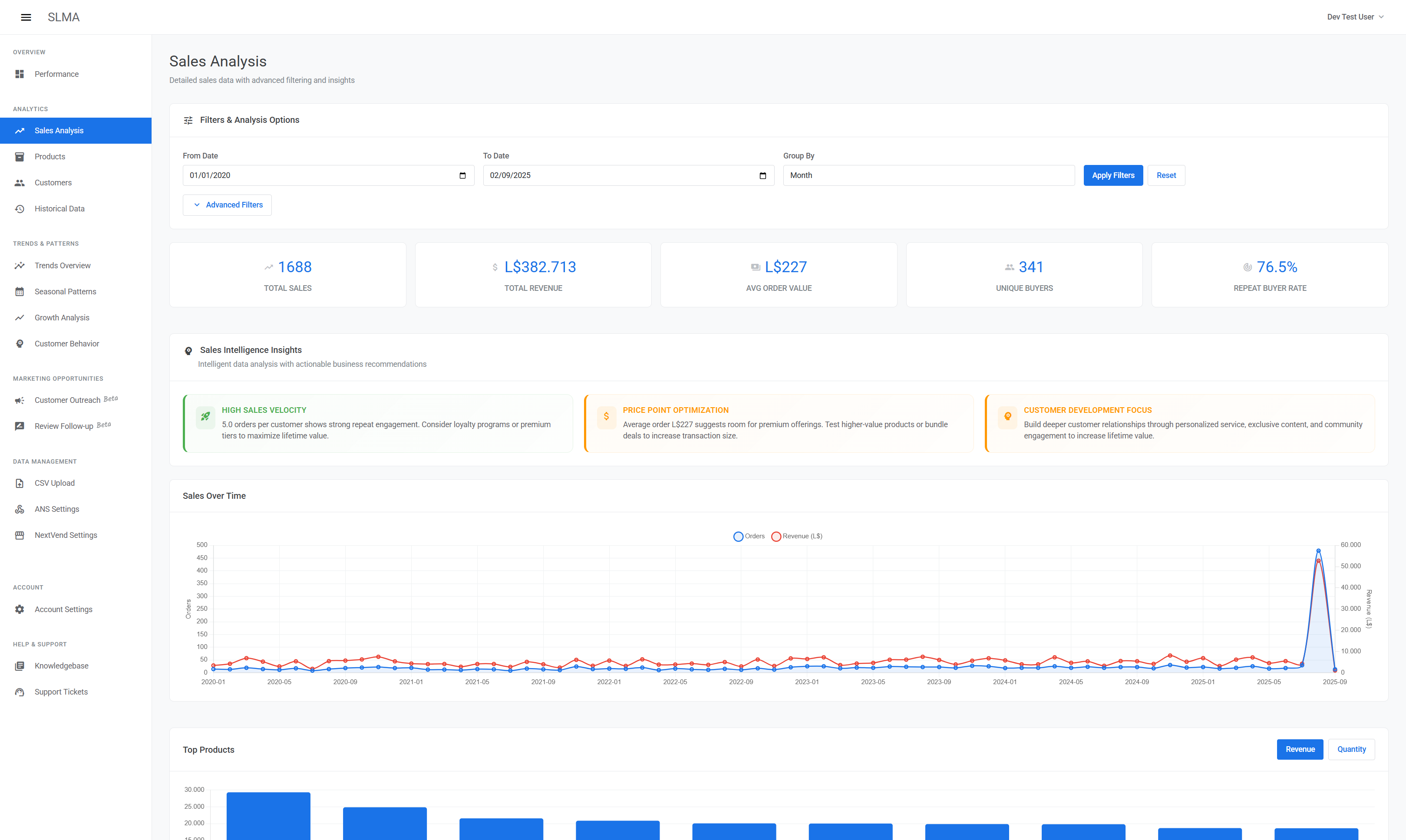This screenshot has width=1406, height=840.
Task: Click the L$382.713 Total Revenue value
Action: point(540,267)
